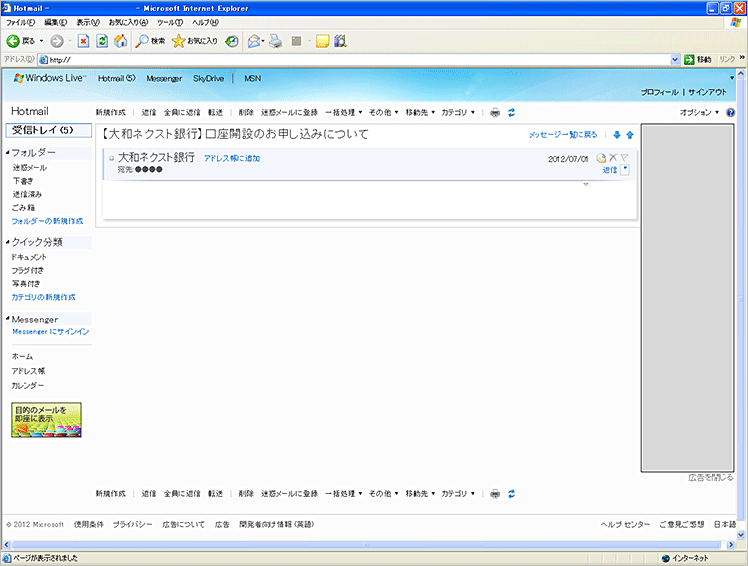Collapse the クイック分類 section in sidebar
Image resolution: width=748 pixels, height=566 pixels.
point(8,242)
